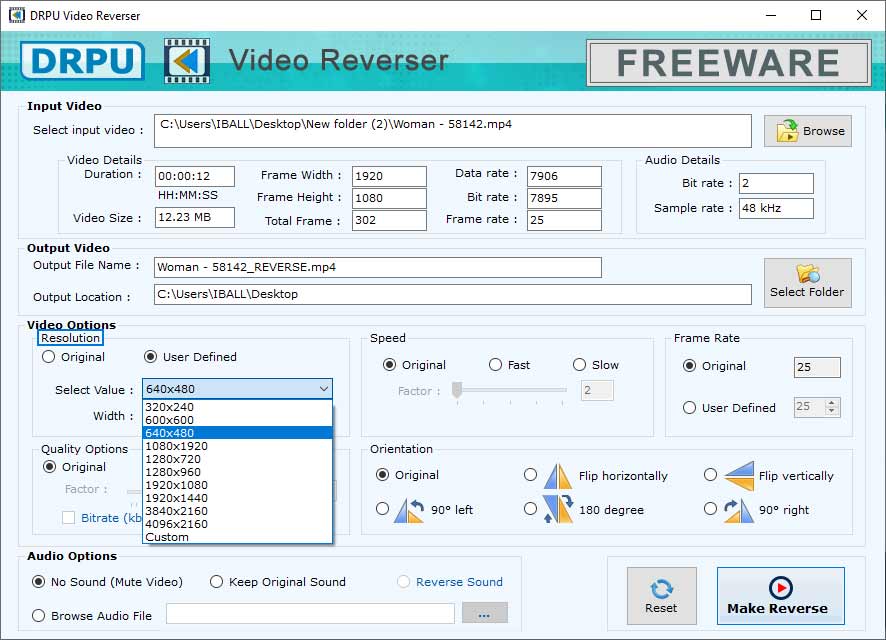Click the Select input video path field

[453, 131]
